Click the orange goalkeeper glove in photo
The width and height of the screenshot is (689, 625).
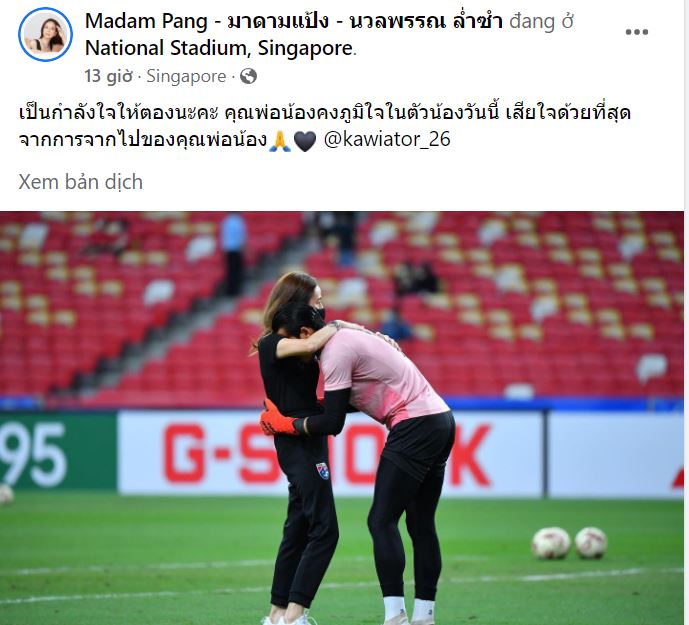277,419
